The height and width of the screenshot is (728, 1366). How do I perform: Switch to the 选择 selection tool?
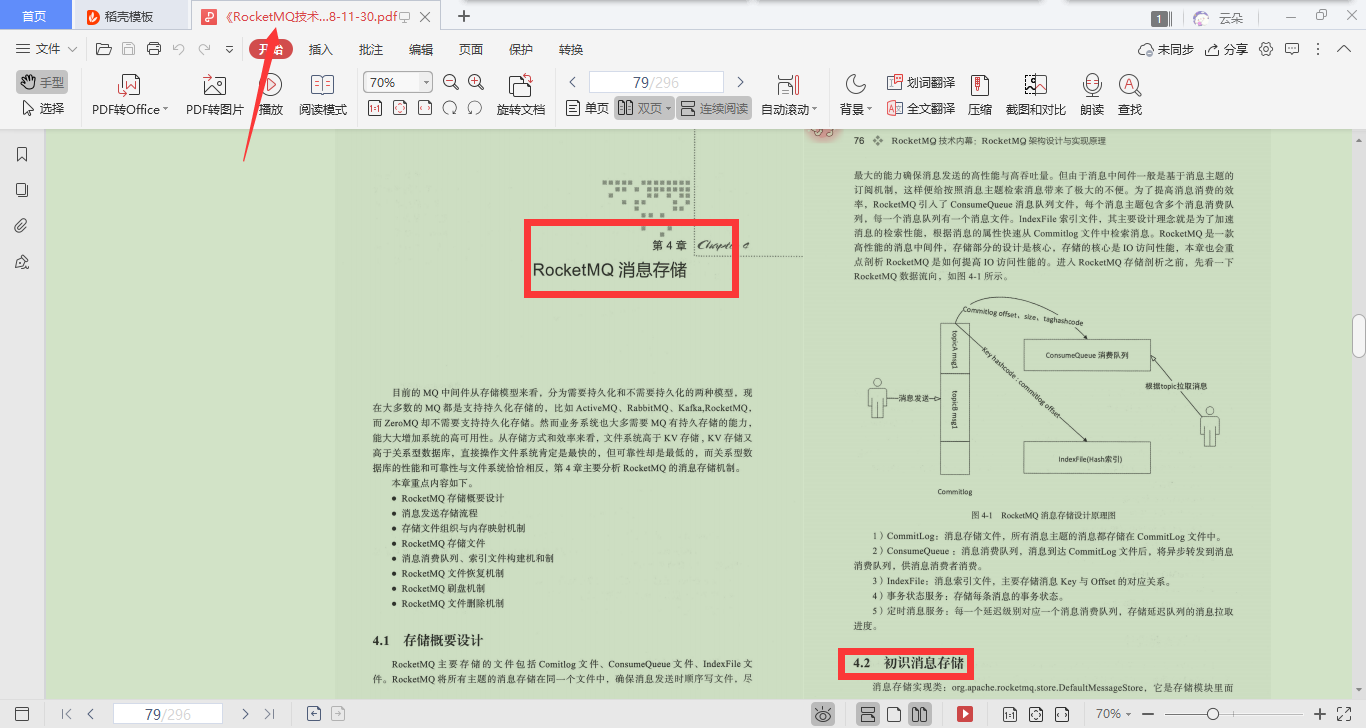42,108
